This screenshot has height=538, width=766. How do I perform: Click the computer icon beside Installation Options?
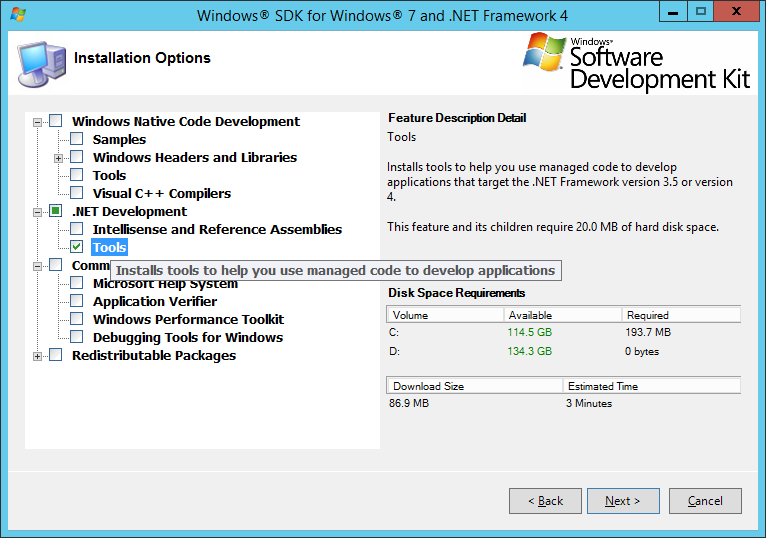(42, 62)
